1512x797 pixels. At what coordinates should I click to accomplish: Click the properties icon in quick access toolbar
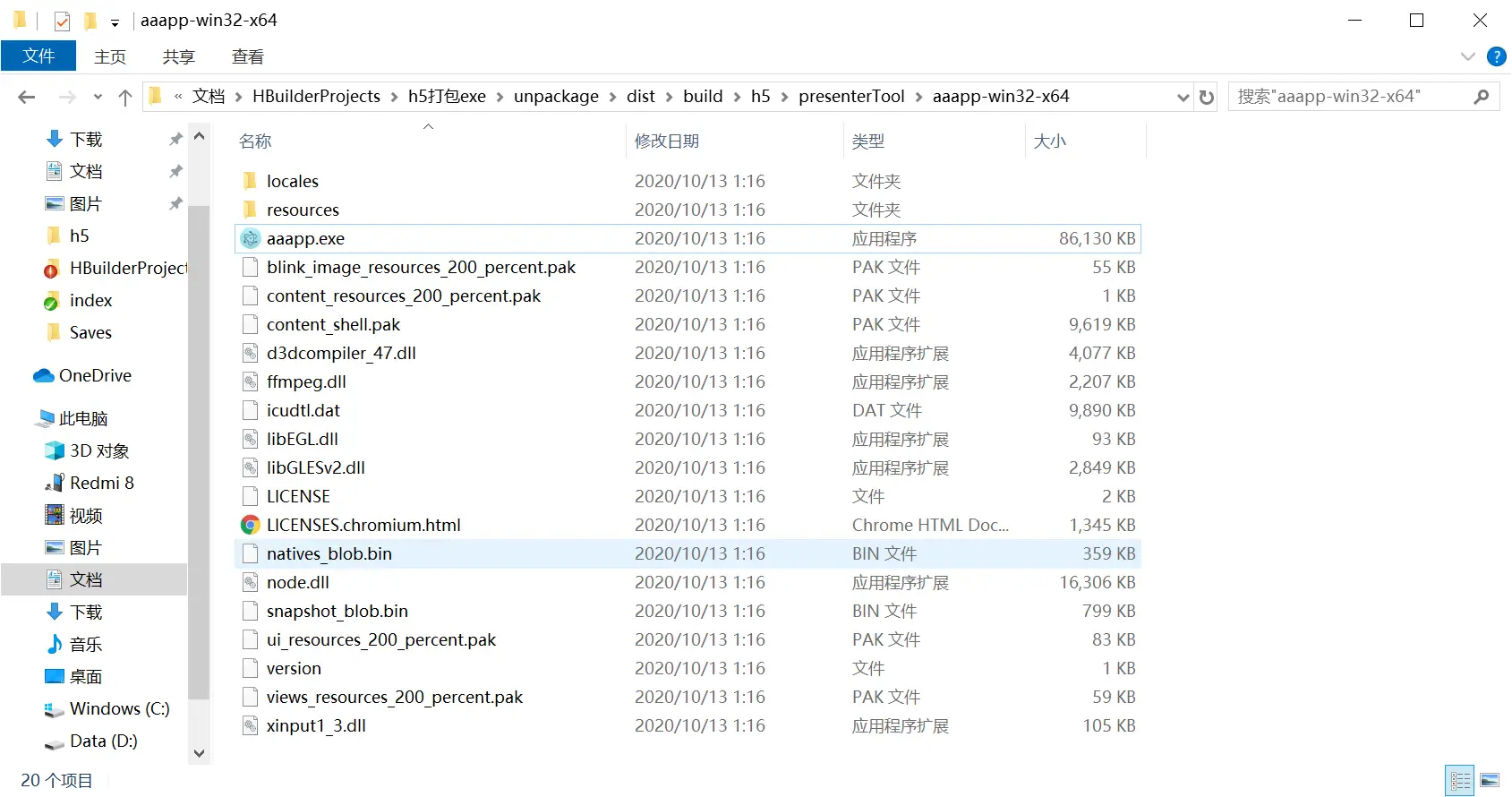click(x=62, y=21)
